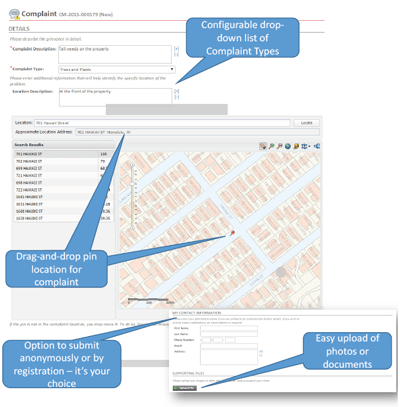The height and width of the screenshot is (407, 400).
Task: Select search result 701 HAWAII ST
Action: [64, 154]
